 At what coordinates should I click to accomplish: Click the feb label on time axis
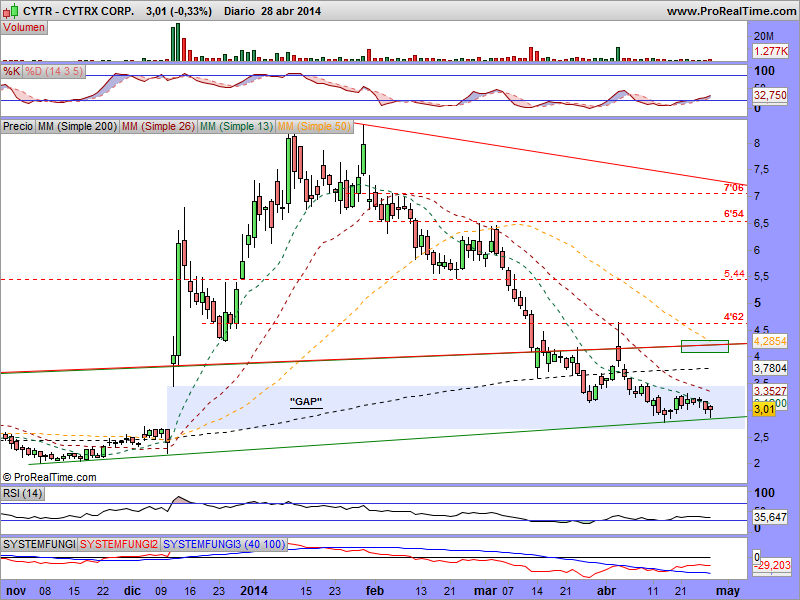[x=375, y=591]
